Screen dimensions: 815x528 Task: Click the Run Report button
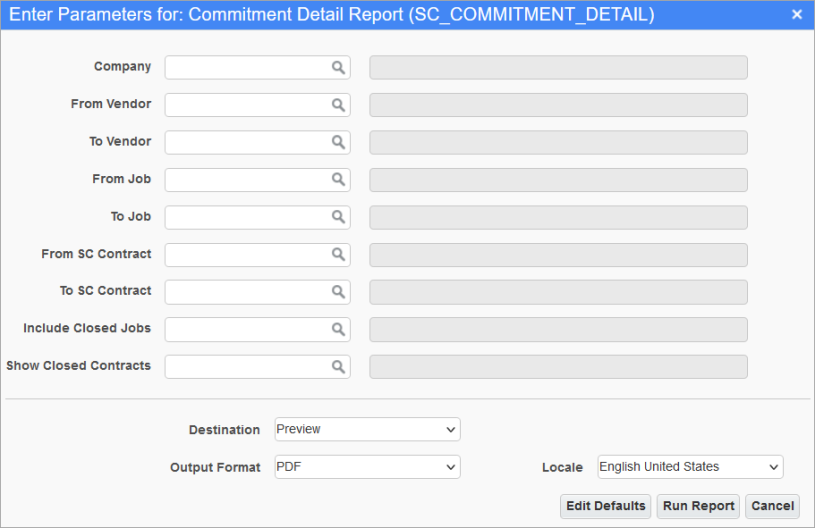point(698,506)
